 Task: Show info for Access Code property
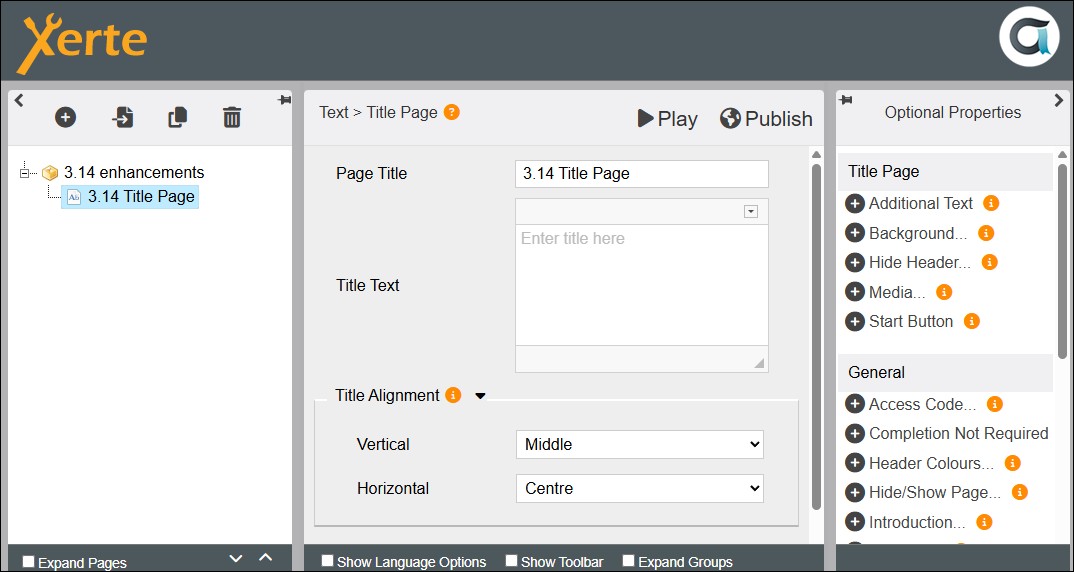coord(995,404)
